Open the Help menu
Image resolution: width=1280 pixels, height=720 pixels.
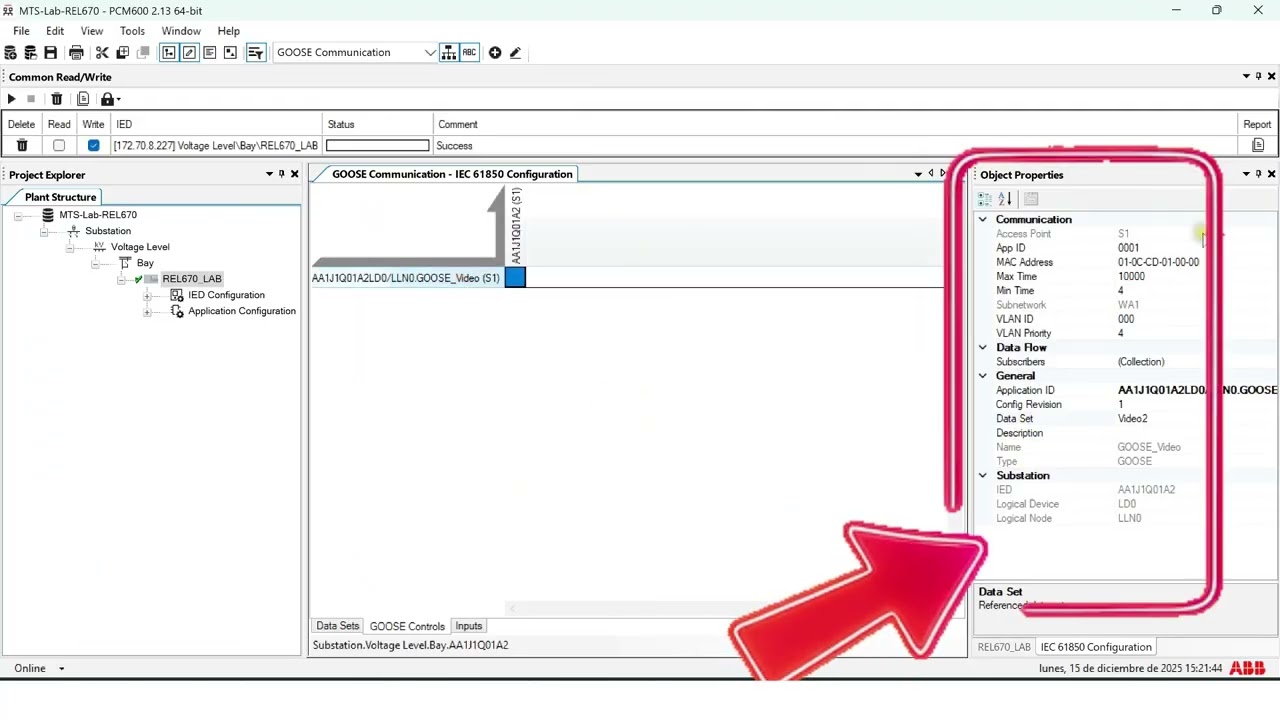pos(228,32)
